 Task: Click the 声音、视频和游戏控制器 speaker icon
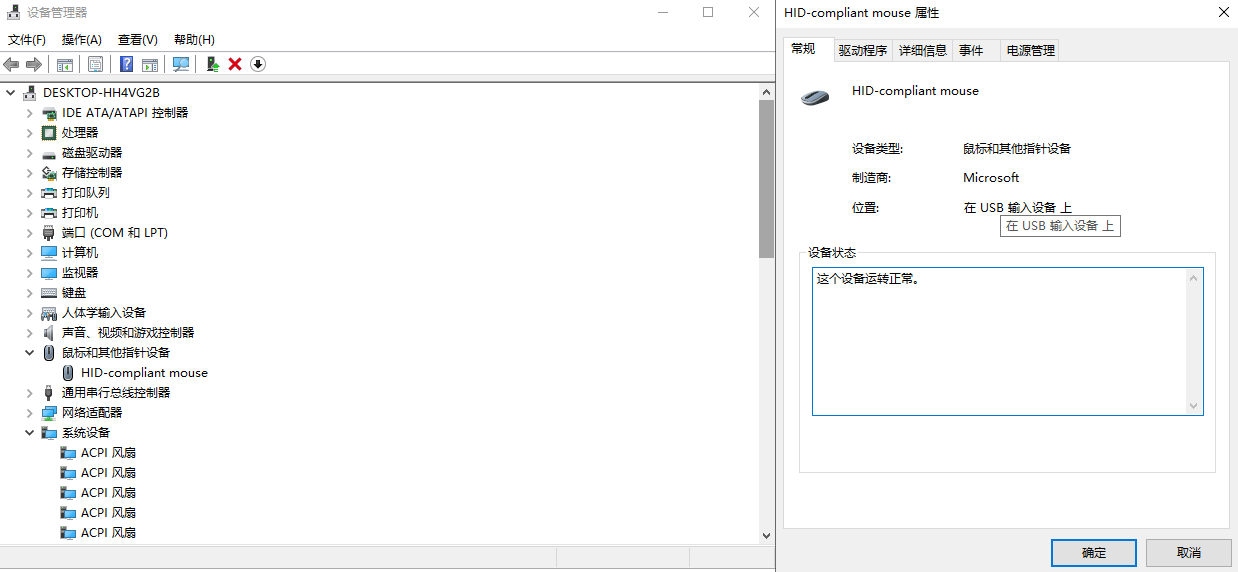point(49,333)
